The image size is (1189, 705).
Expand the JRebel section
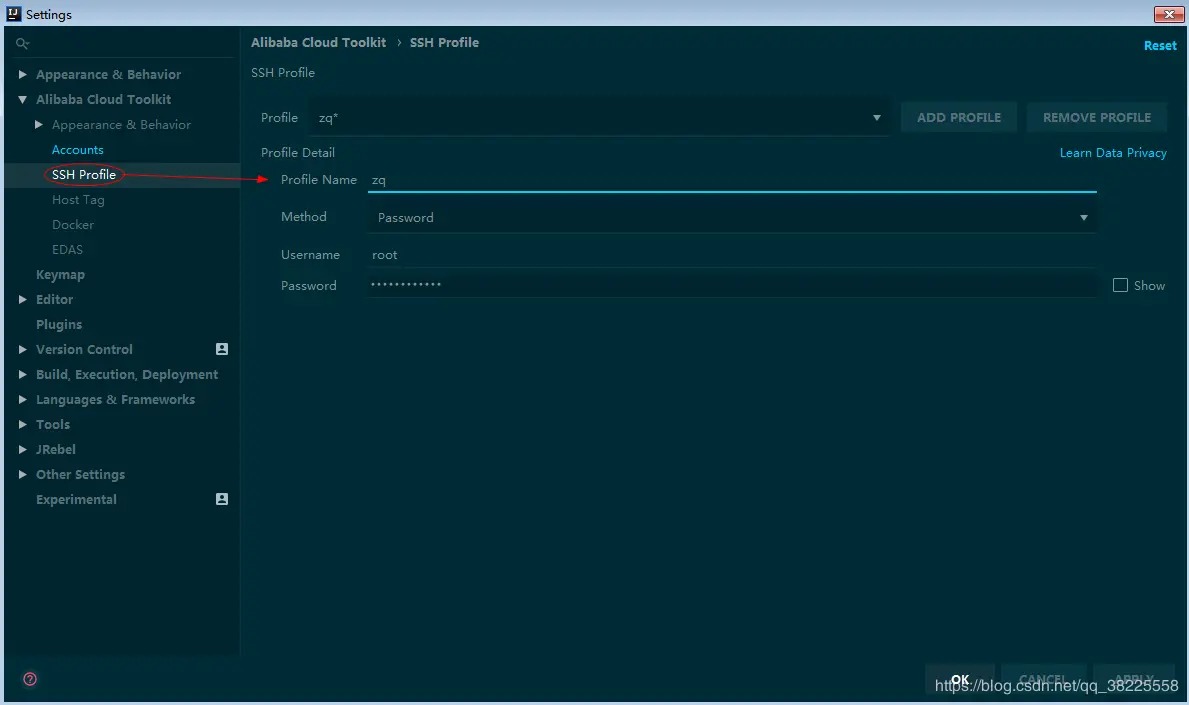coord(23,450)
